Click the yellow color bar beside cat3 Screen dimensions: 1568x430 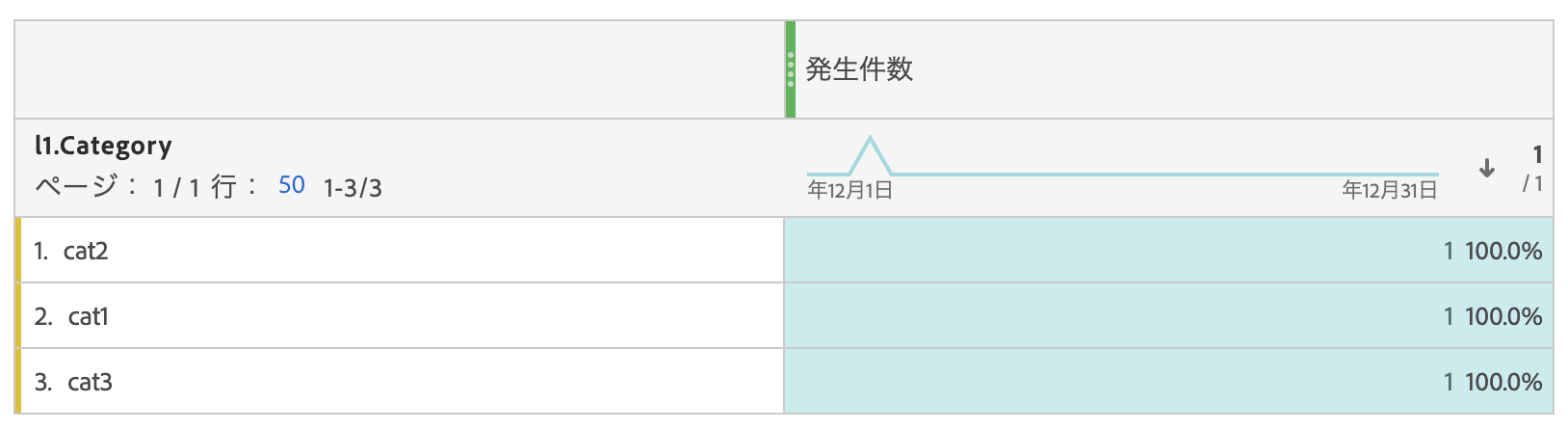coord(18,382)
